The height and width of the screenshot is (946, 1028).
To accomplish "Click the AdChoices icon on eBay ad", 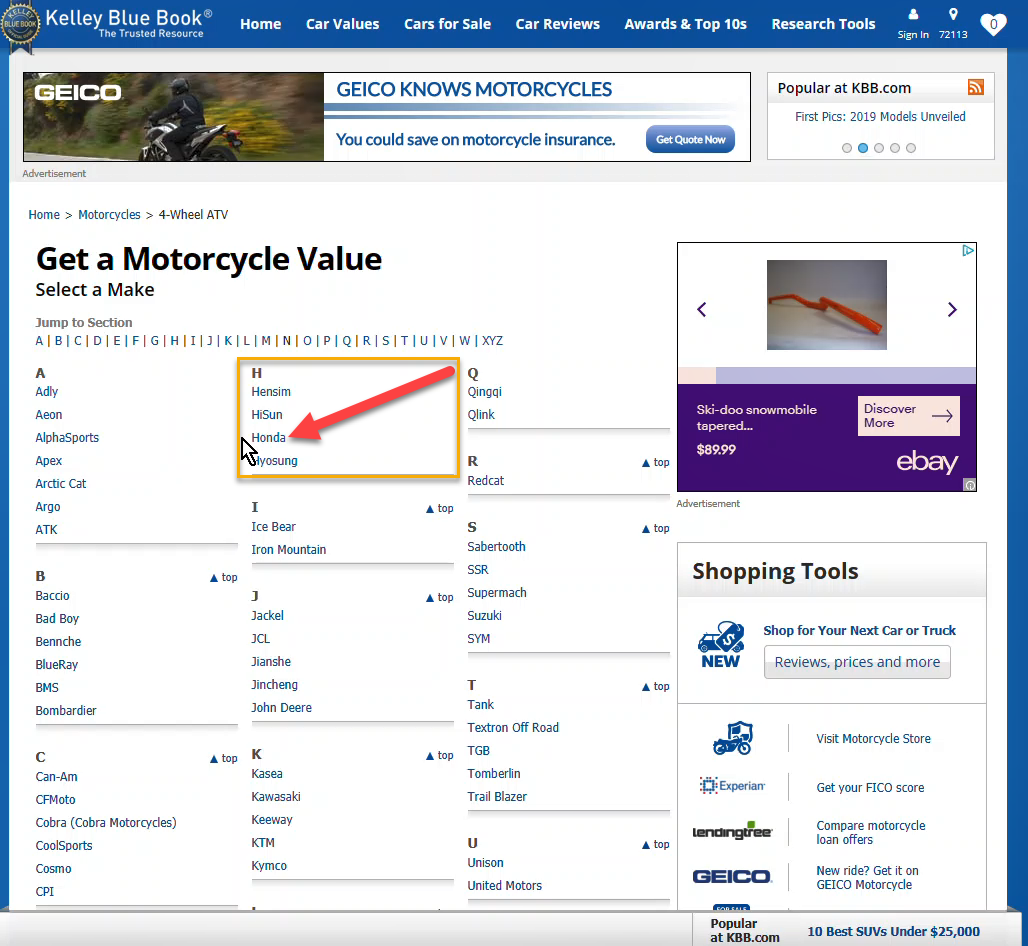I will pyautogui.click(x=968, y=250).
